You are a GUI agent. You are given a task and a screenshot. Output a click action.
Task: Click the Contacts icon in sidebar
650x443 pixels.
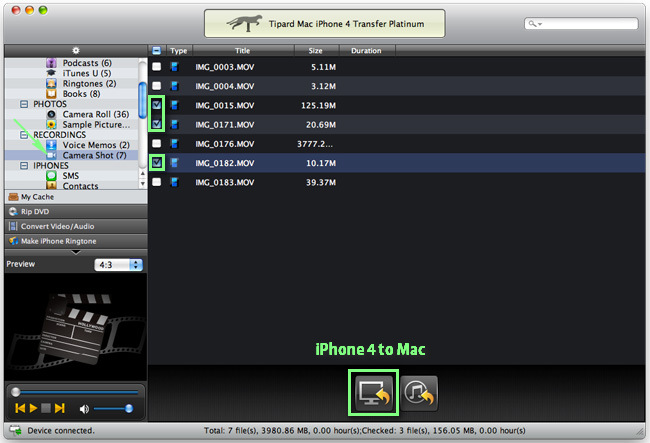(x=51, y=185)
